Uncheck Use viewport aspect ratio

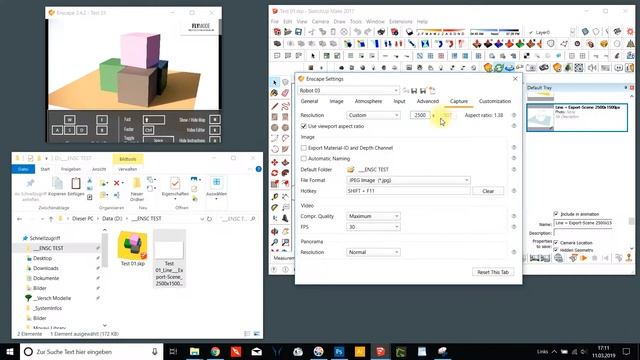coord(304,126)
